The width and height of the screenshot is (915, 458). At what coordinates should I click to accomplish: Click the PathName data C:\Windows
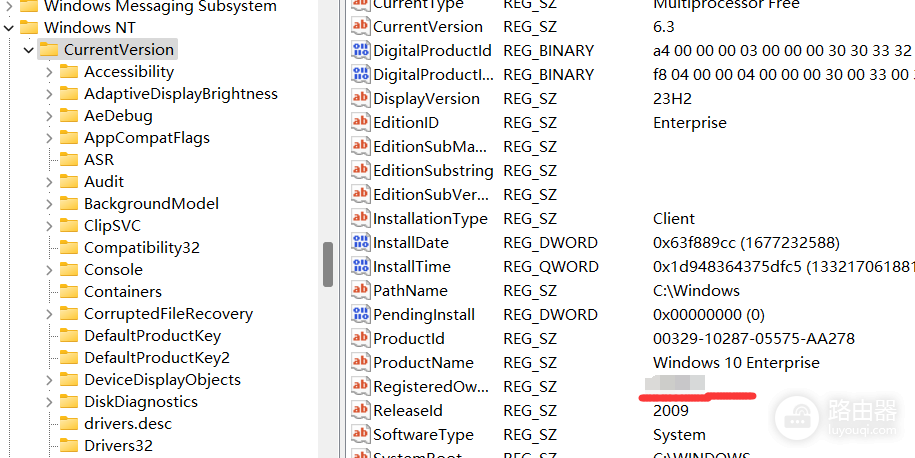pos(696,291)
